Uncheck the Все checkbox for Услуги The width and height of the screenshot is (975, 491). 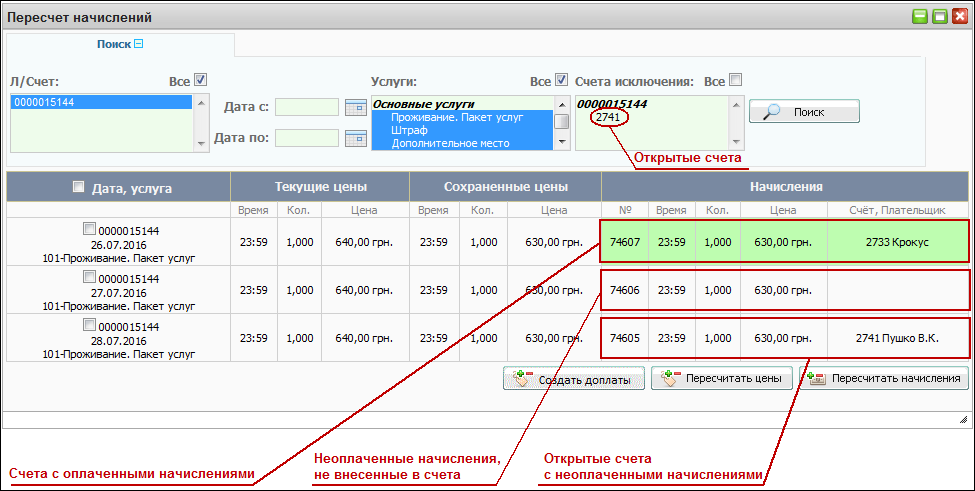coord(561,80)
